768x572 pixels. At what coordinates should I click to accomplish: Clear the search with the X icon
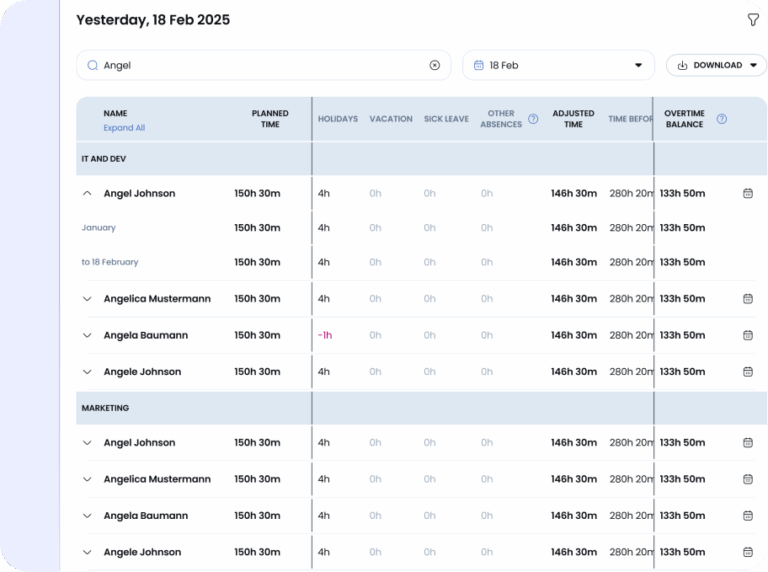(434, 65)
